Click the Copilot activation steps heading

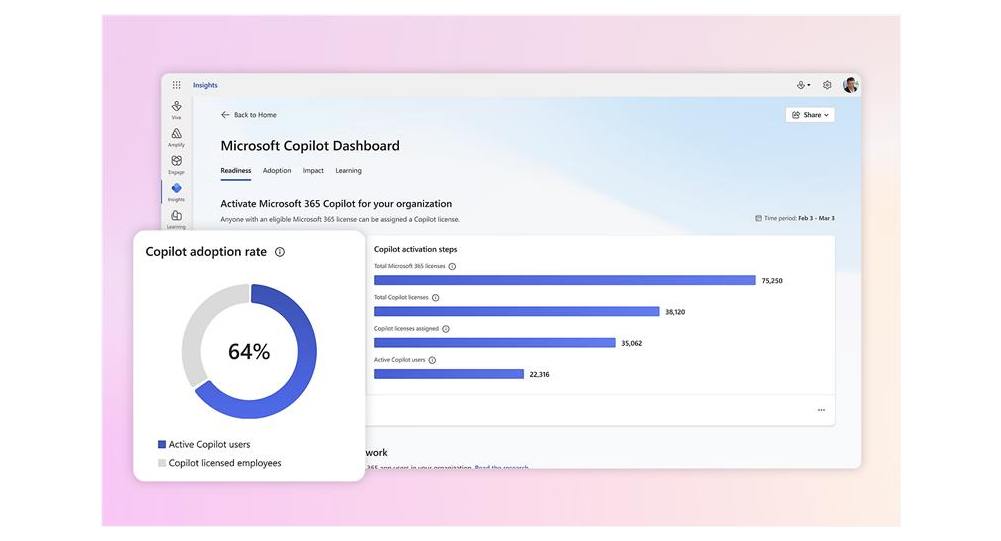pos(416,249)
